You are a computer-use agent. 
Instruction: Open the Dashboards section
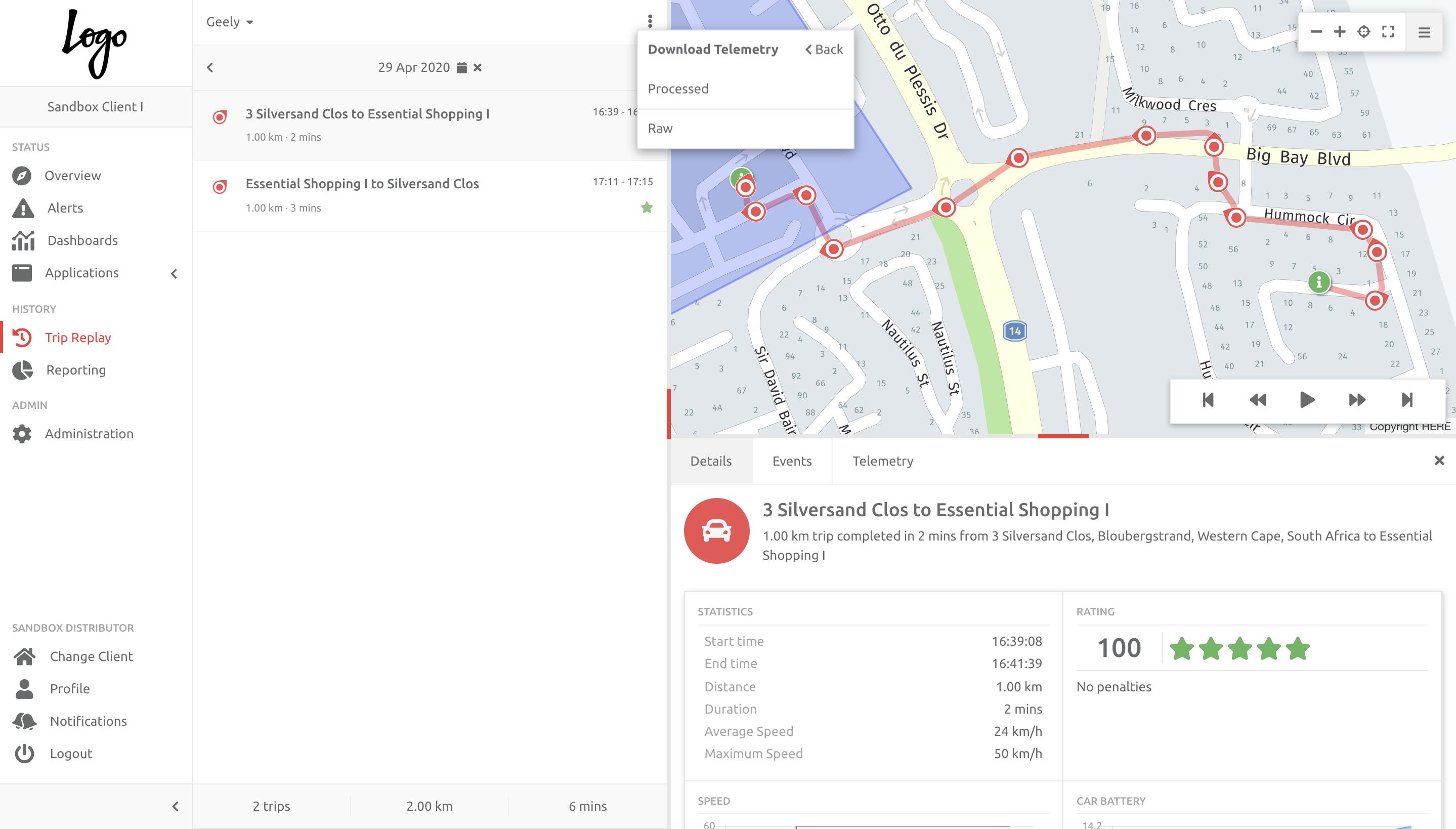pyautogui.click(x=83, y=240)
